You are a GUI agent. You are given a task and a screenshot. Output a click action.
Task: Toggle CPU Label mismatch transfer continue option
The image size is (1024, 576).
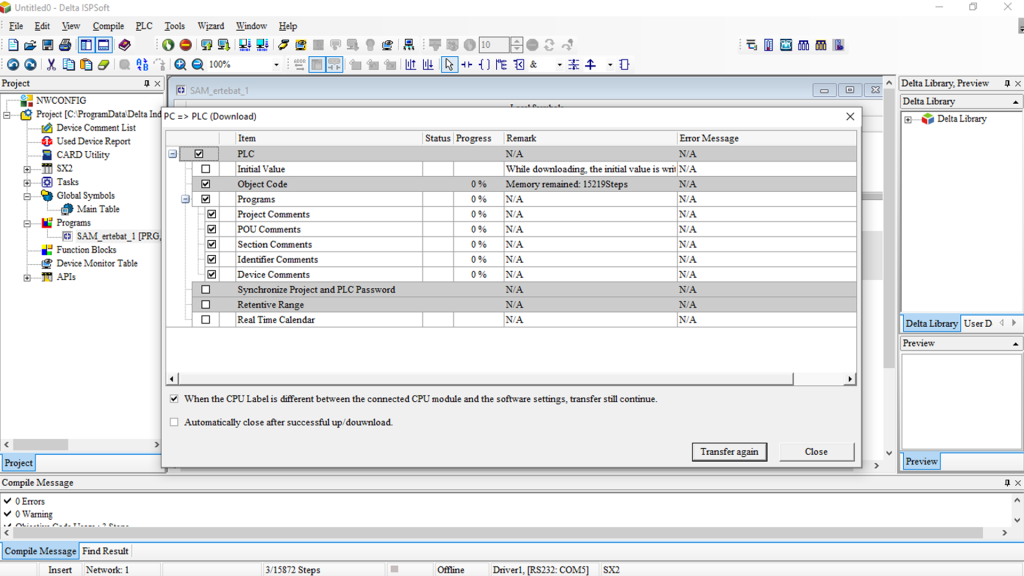coord(174,398)
